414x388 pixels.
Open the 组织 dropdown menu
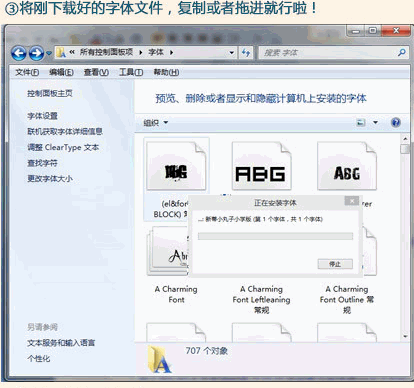[x=156, y=123]
